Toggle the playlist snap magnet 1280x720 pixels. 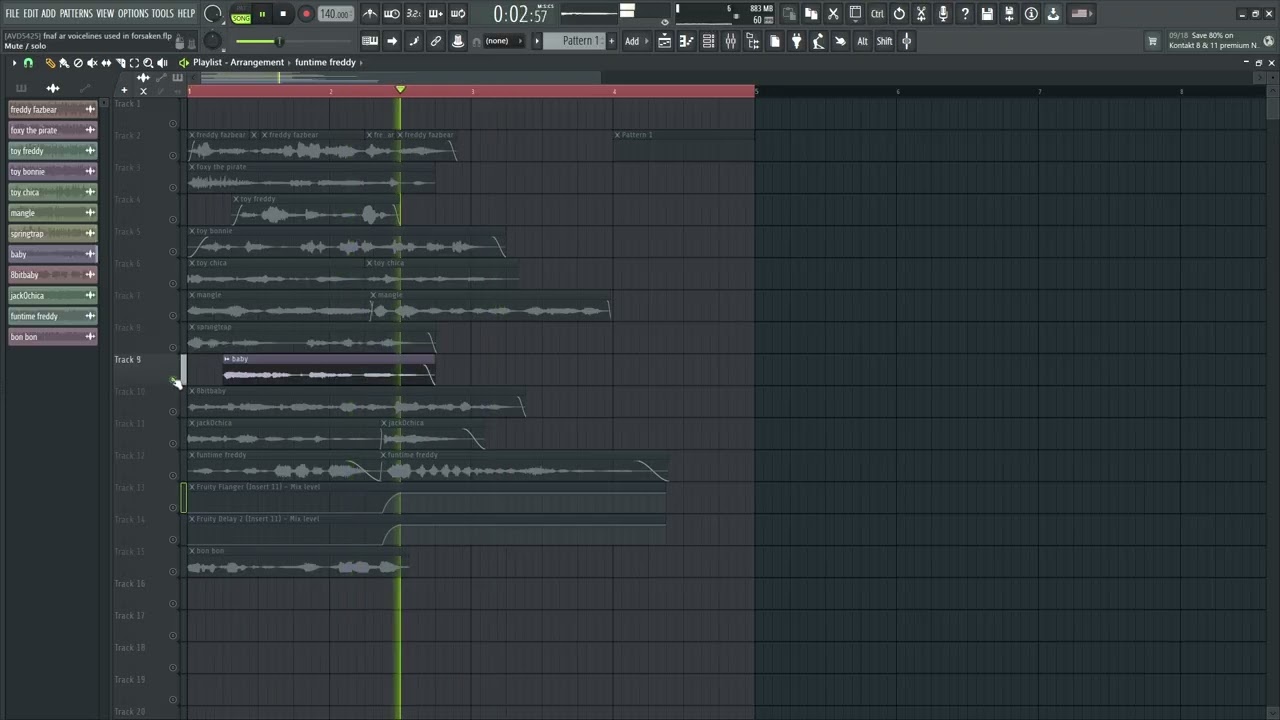point(28,63)
